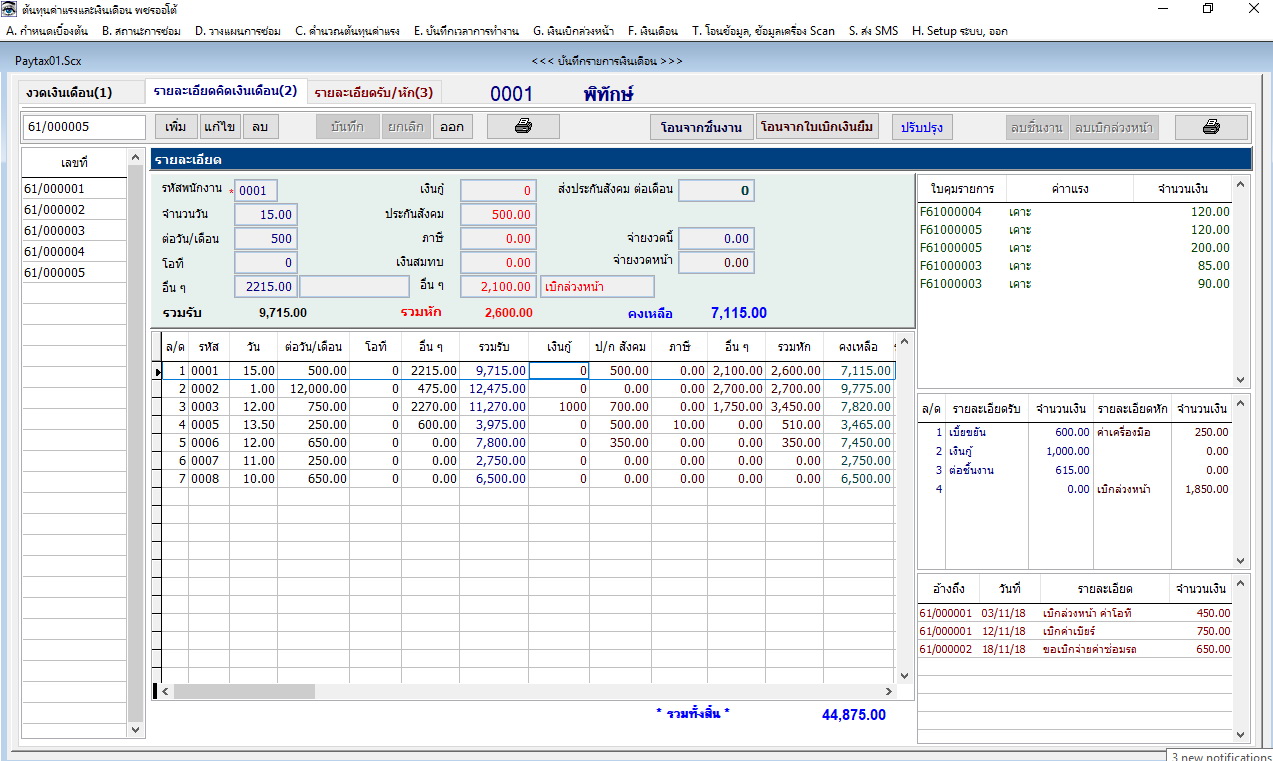Image resolution: width=1273 pixels, height=761 pixels.
Task: Click the grid's horizontal scrollbar right arrow
Action: (889, 691)
